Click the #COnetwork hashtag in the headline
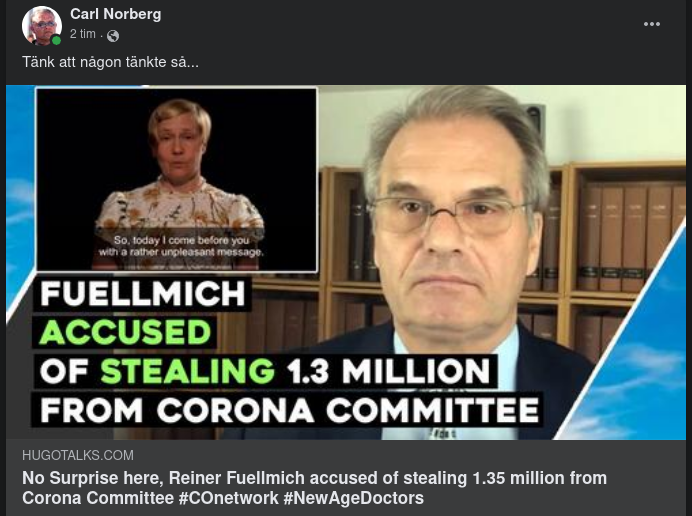The height and width of the screenshot is (516, 692). tap(234, 498)
